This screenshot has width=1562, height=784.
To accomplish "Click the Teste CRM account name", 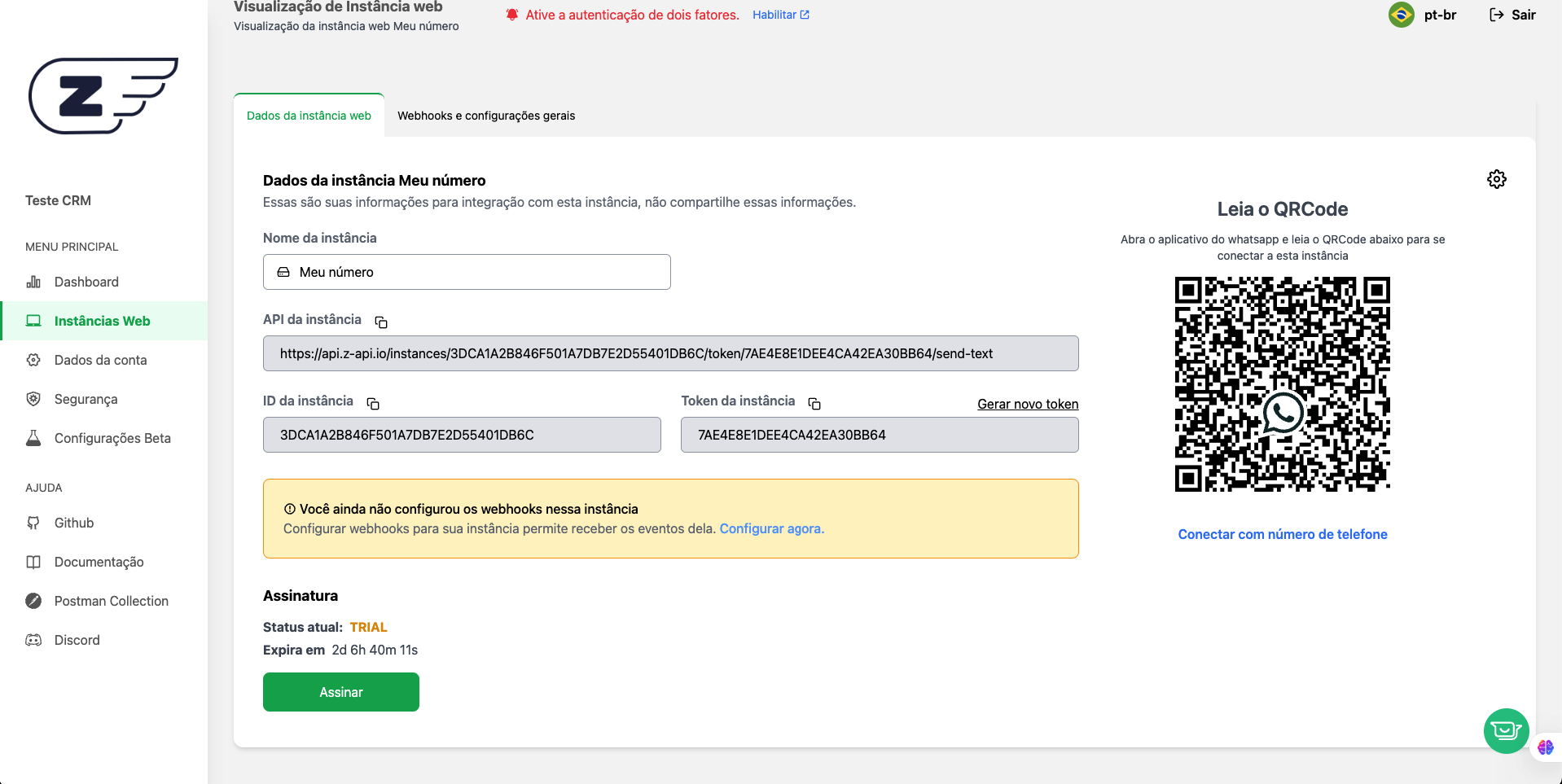I will pyautogui.click(x=58, y=200).
